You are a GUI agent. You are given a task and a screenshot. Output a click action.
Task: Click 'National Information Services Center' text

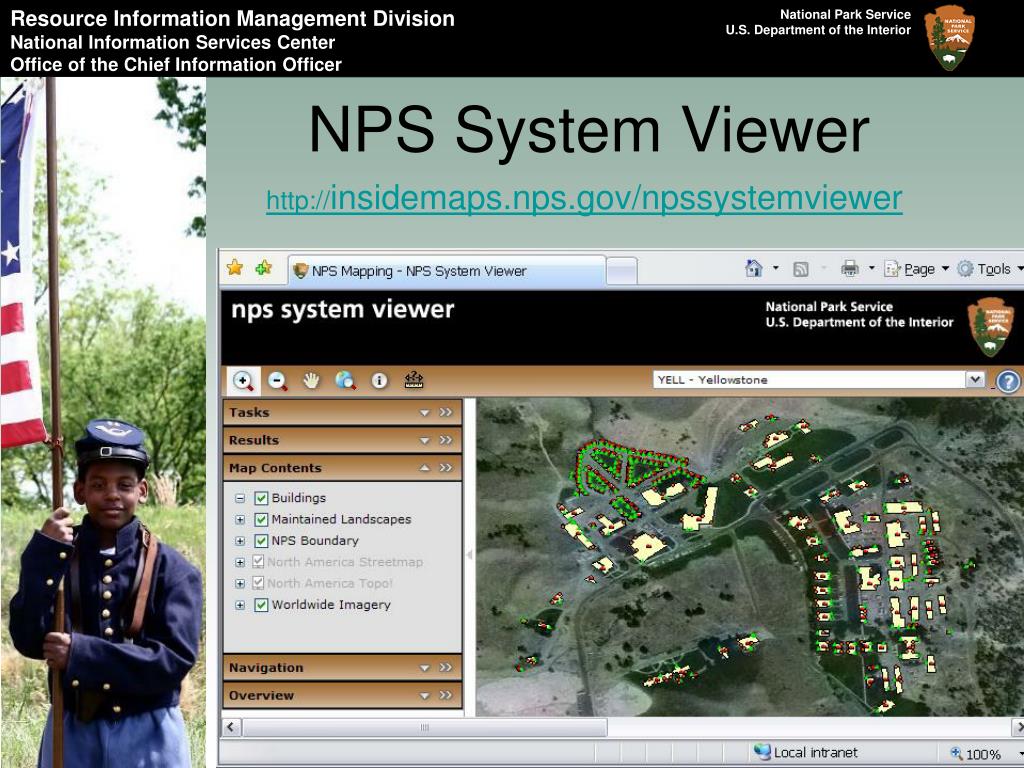173,42
